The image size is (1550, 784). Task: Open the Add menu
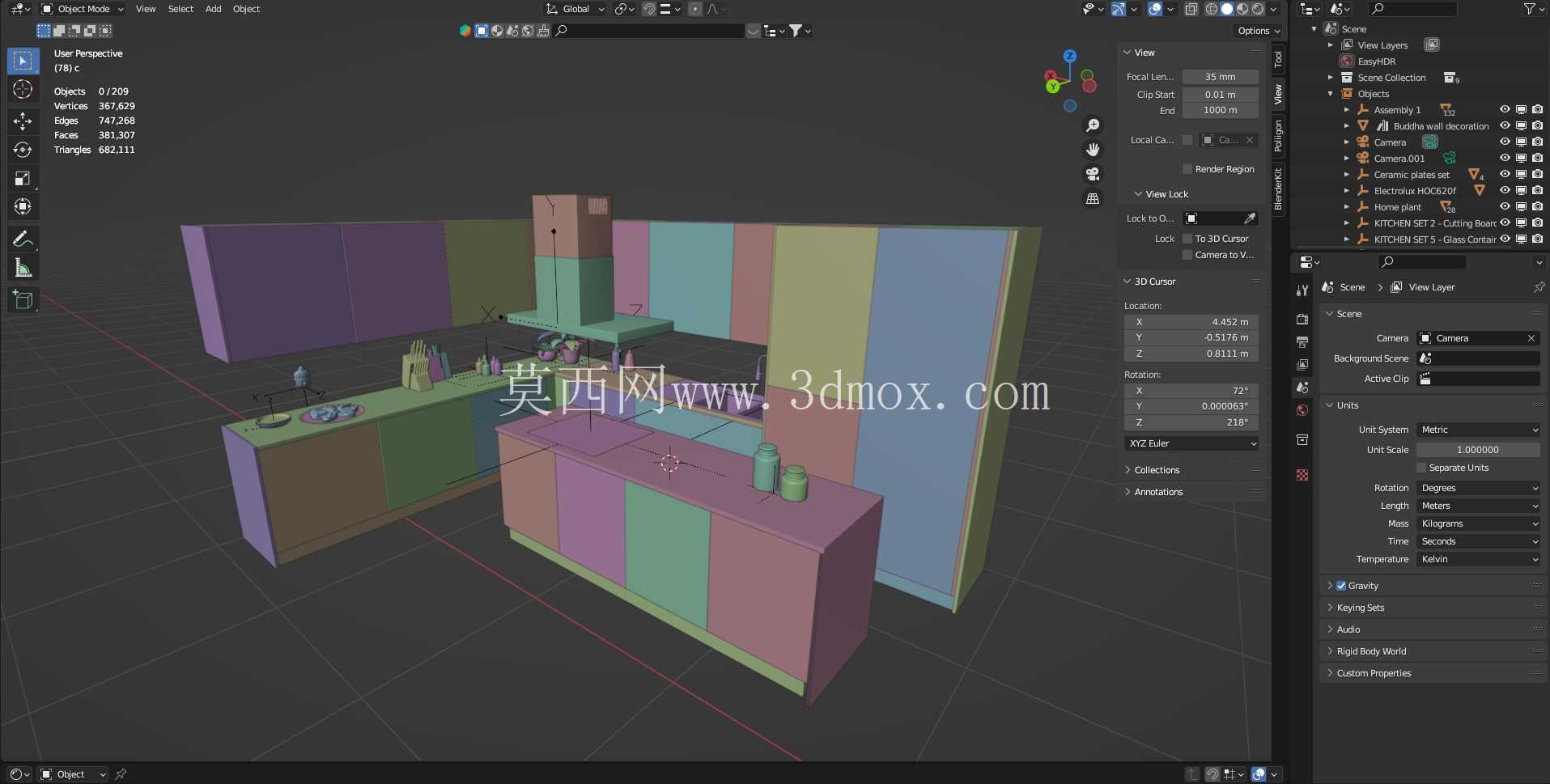coord(213,9)
